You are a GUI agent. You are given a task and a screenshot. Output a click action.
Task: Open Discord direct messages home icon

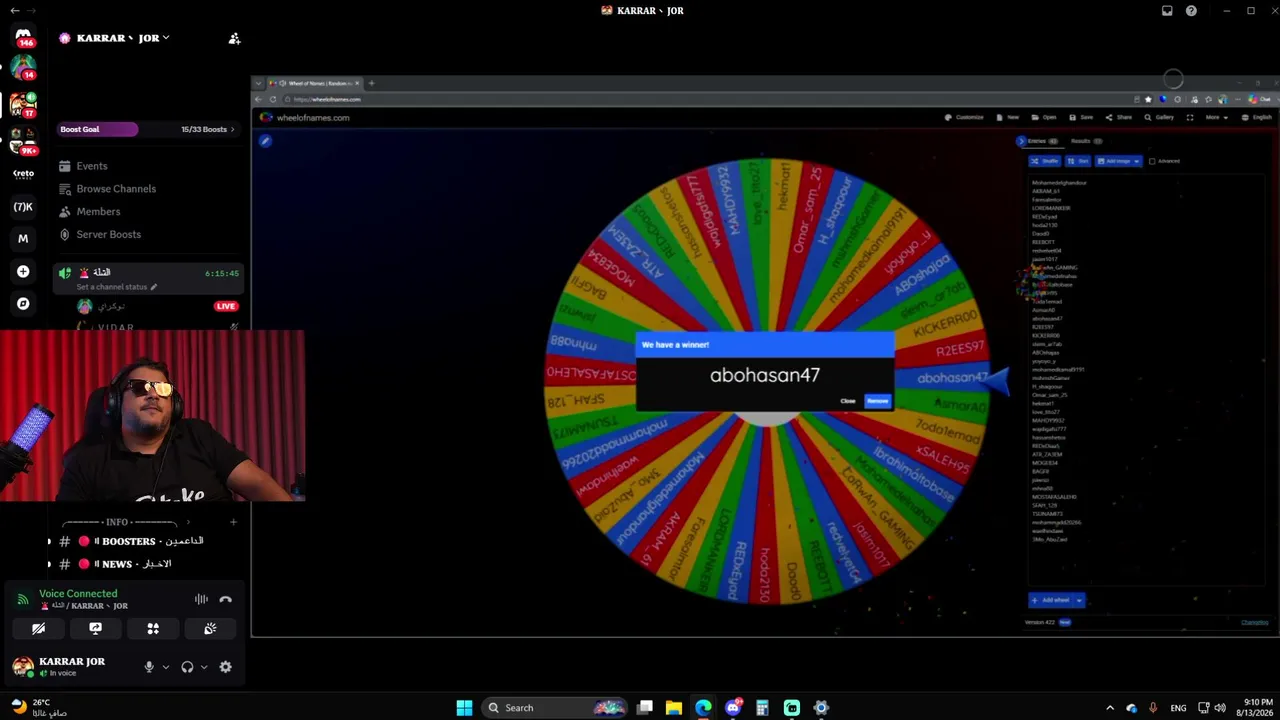pyautogui.click(x=23, y=38)
